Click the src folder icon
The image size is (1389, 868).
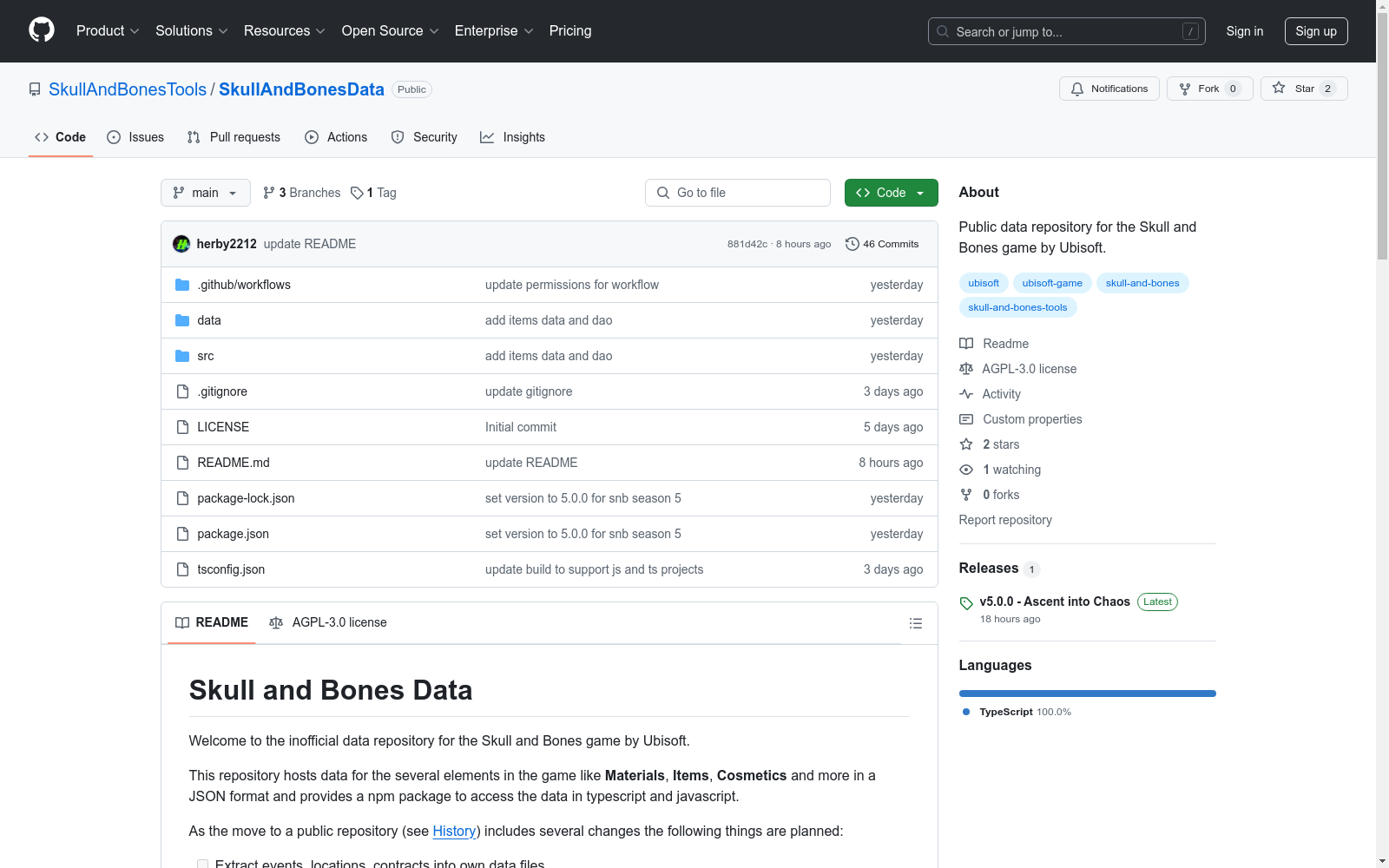182,356
